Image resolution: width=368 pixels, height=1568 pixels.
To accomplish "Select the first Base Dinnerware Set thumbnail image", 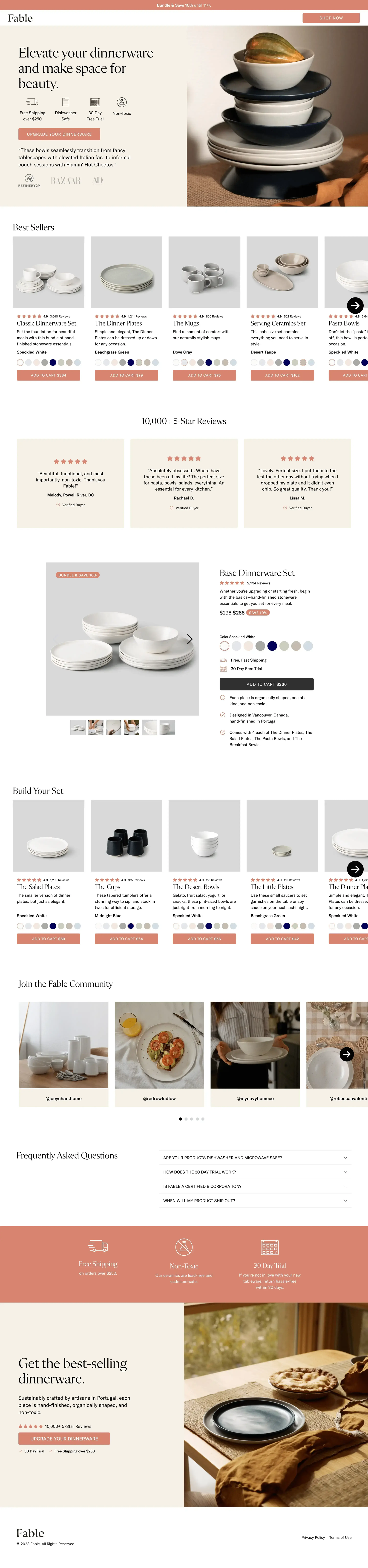I will point(78,727).
